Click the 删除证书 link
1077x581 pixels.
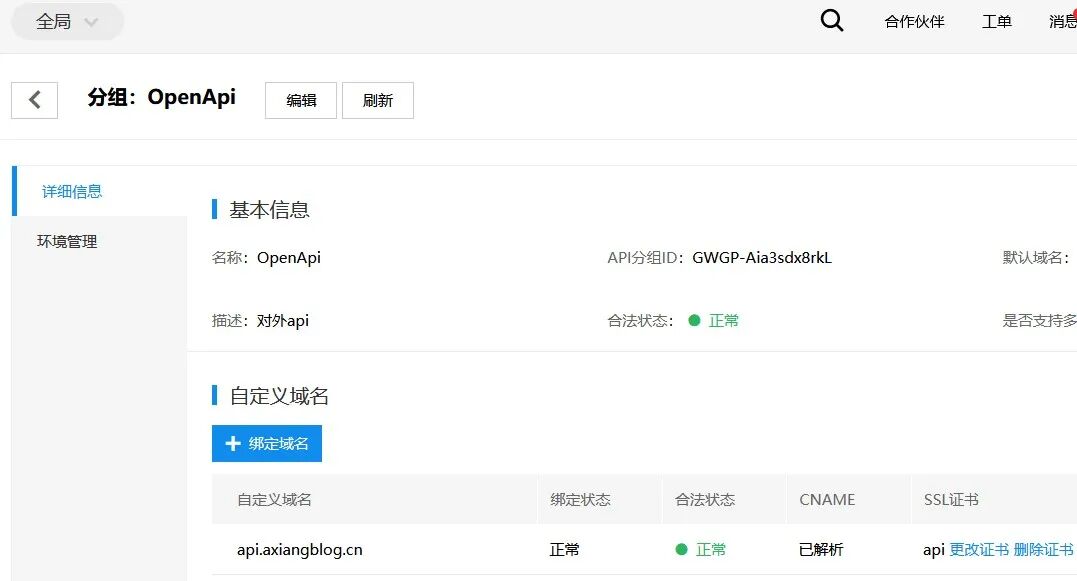coord(1045,549)
